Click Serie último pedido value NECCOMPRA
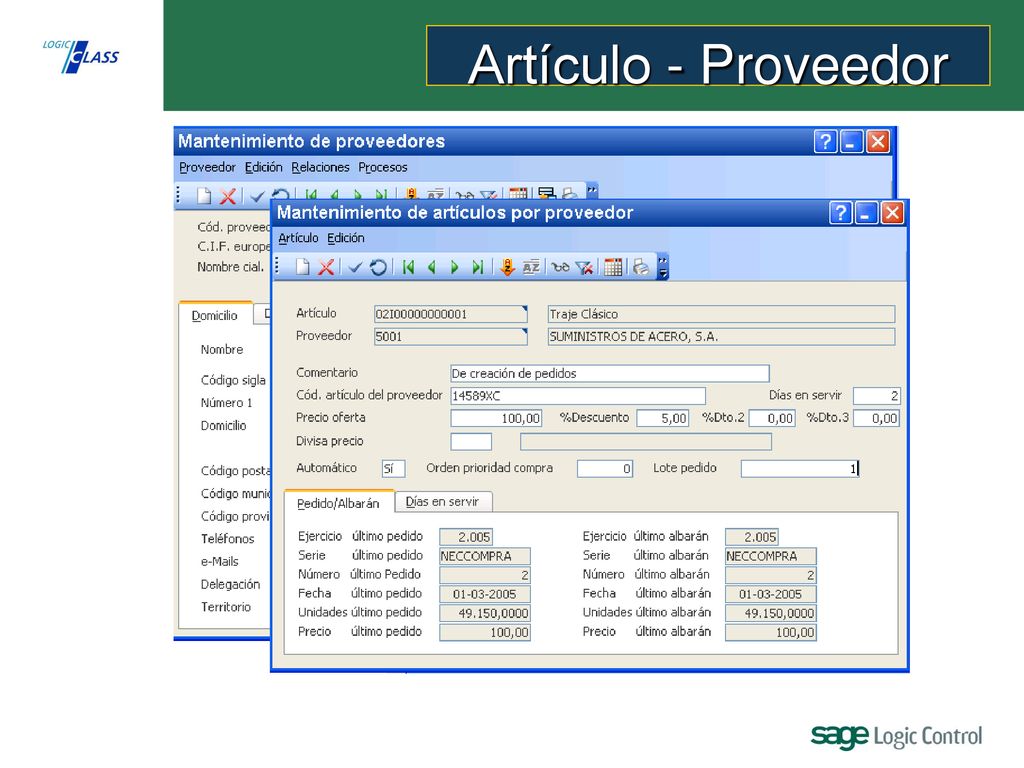 pyautogui.click(x=485, y=556)
